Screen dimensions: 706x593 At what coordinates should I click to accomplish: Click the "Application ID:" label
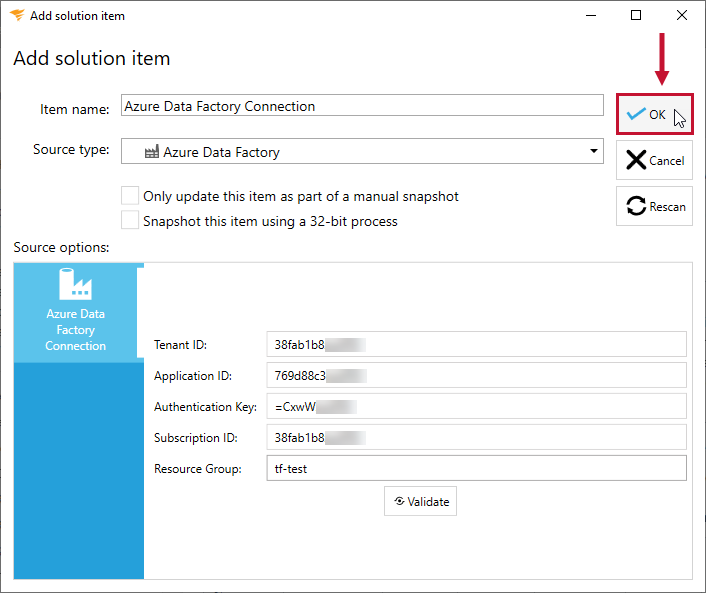click(193, 376)
